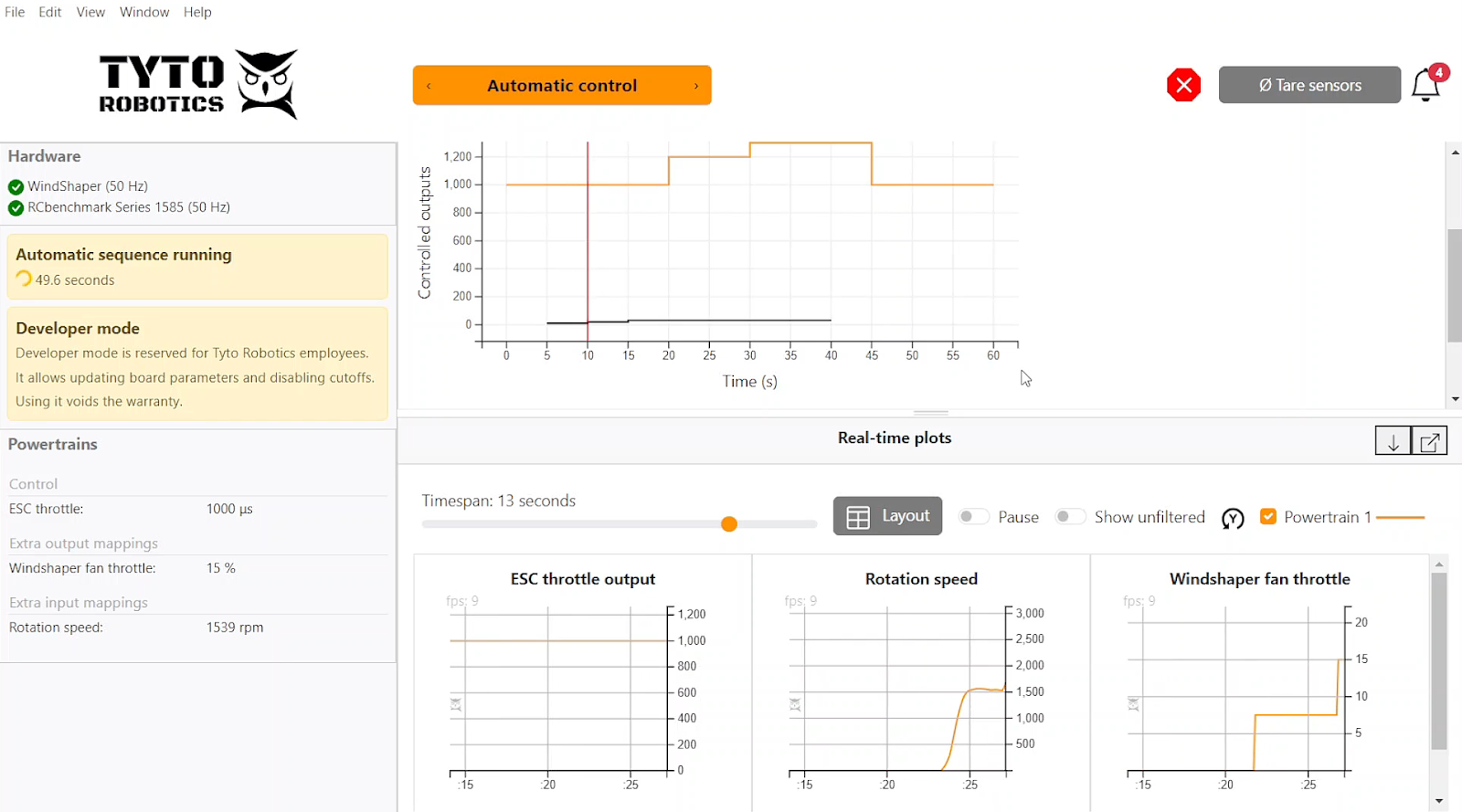The image size is (1462, 812).
Task: Click right chevron on Automatic control selector
Action: click(x=696, y=86)
